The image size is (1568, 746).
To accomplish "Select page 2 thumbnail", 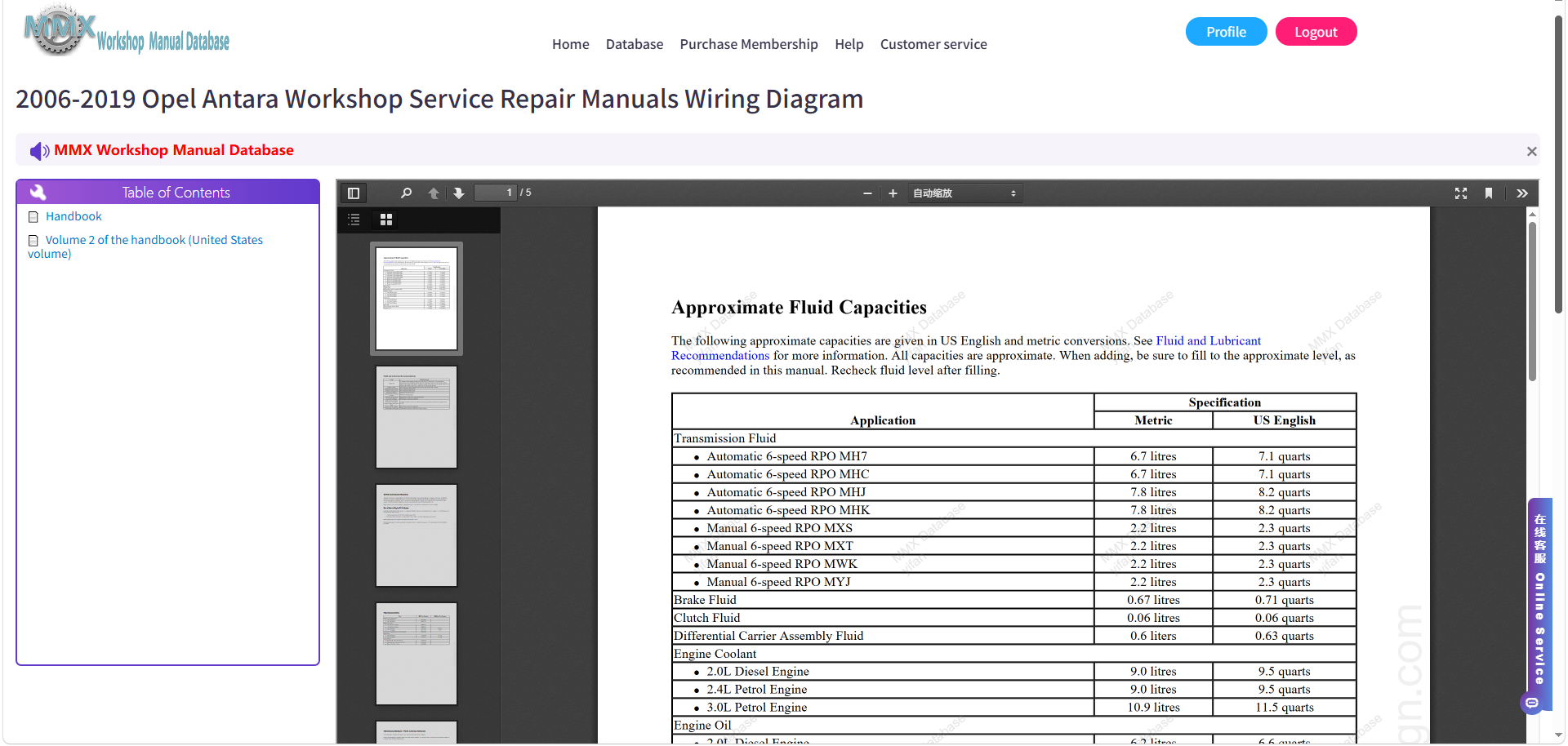I will point(416,417).
